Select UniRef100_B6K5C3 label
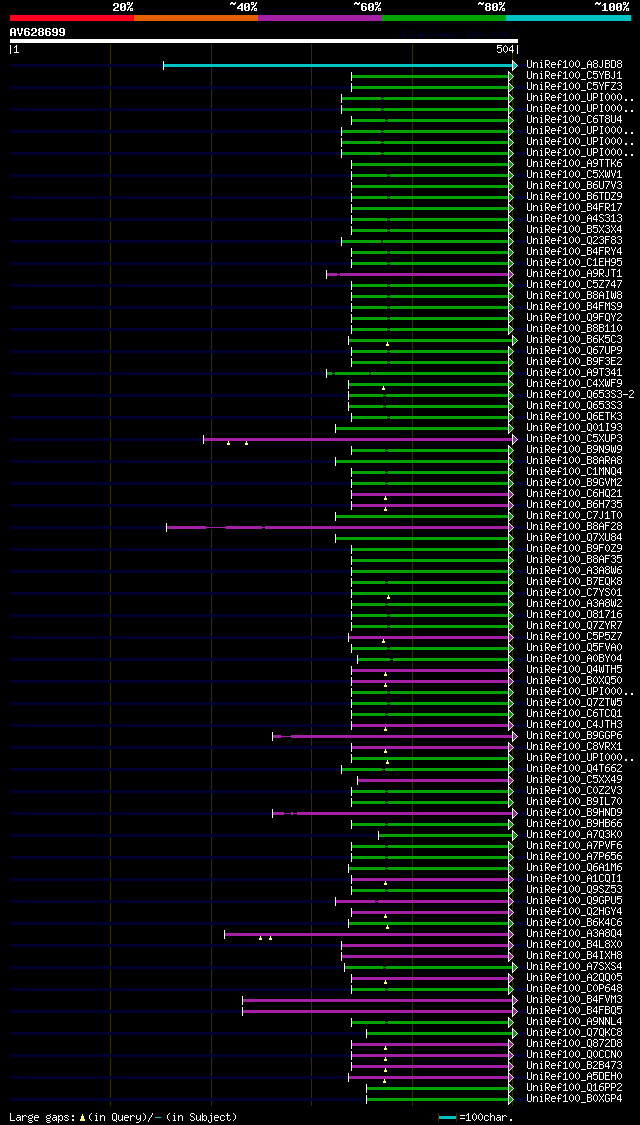The width and height of the screenshot is (640, 1125). pos(574,339)
